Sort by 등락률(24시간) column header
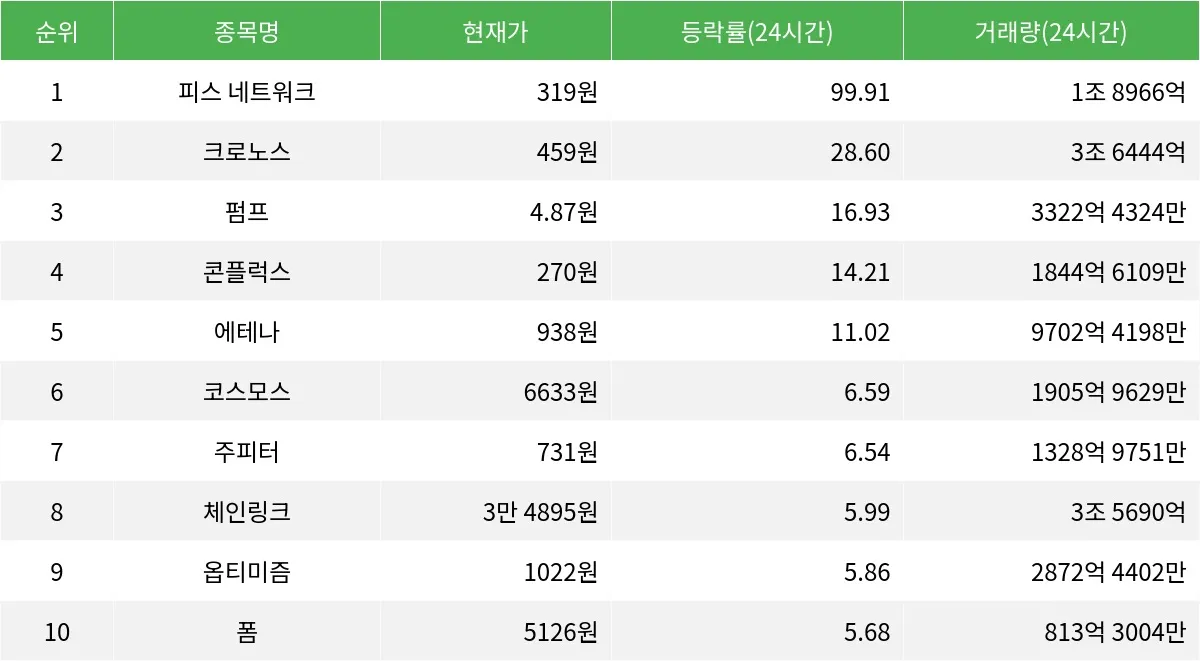1200x661 pixels. pos(757,32)
